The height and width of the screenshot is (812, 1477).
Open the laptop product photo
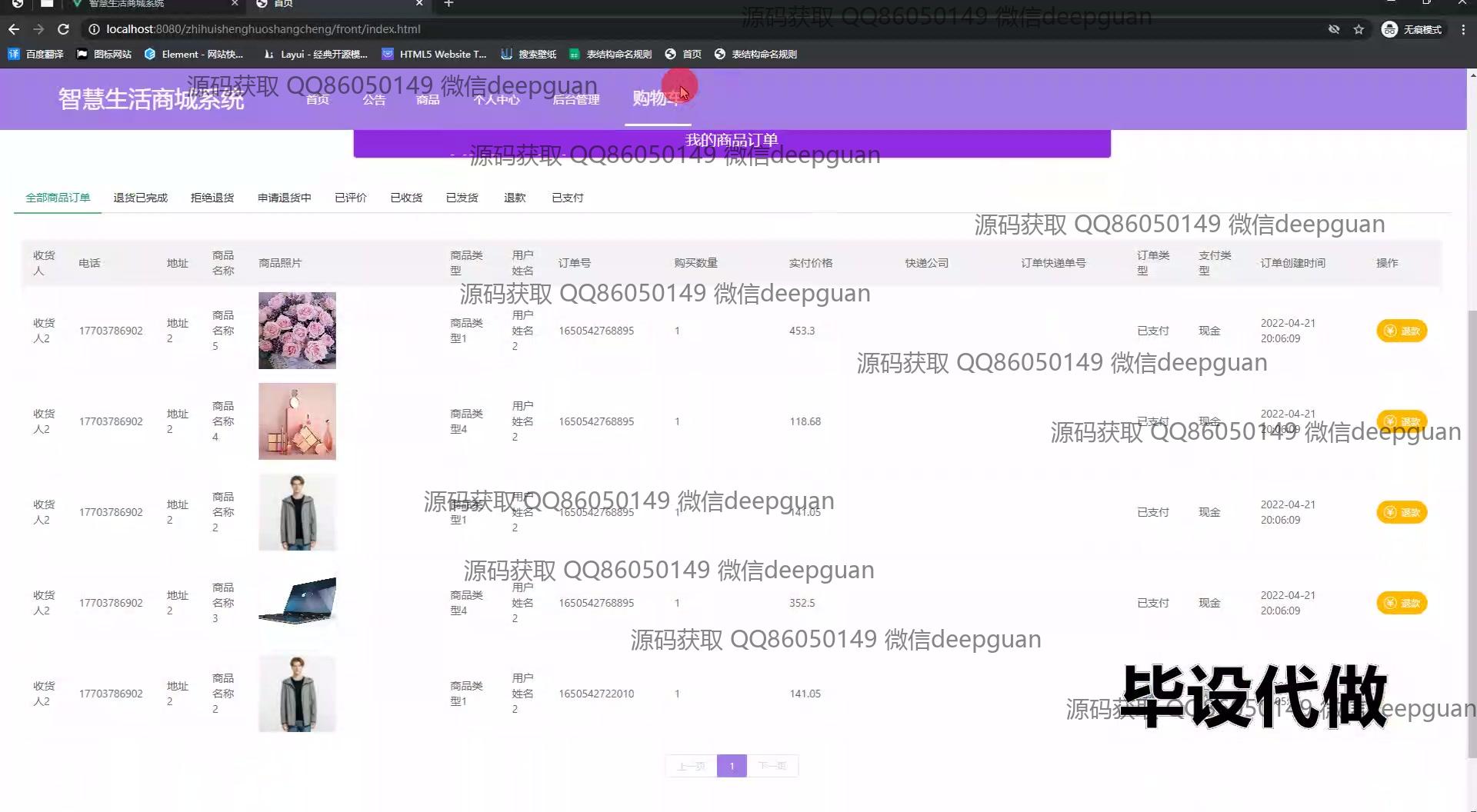point(297,603)
